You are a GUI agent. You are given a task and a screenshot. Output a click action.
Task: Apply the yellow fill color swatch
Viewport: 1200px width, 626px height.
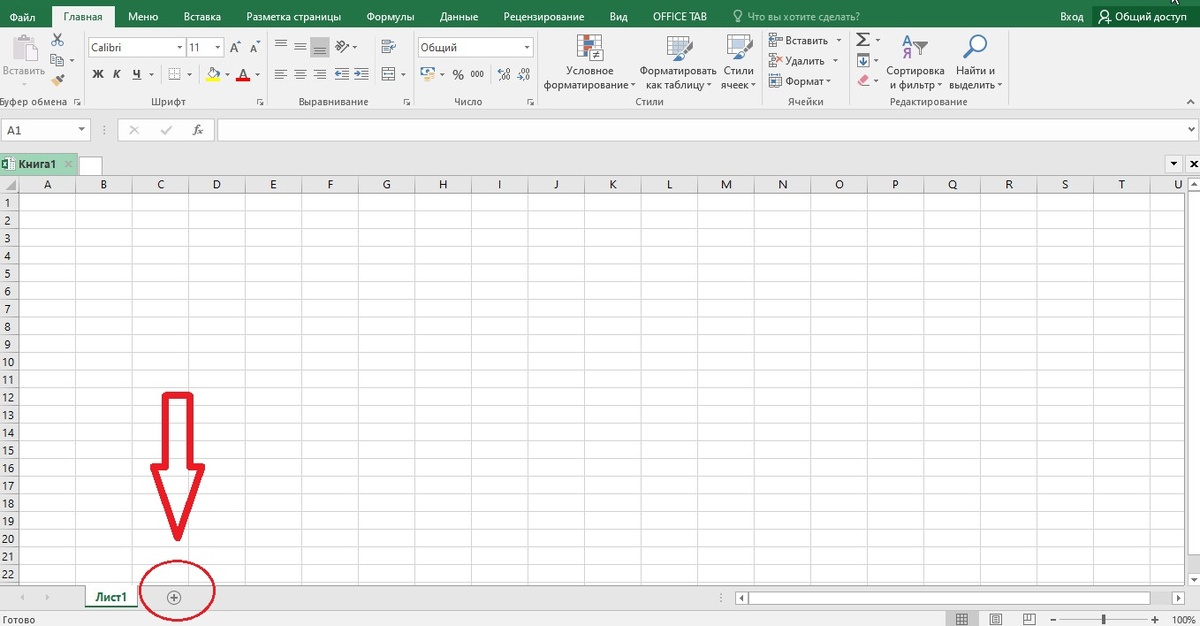pyautogui.click(x=213, y=74)
